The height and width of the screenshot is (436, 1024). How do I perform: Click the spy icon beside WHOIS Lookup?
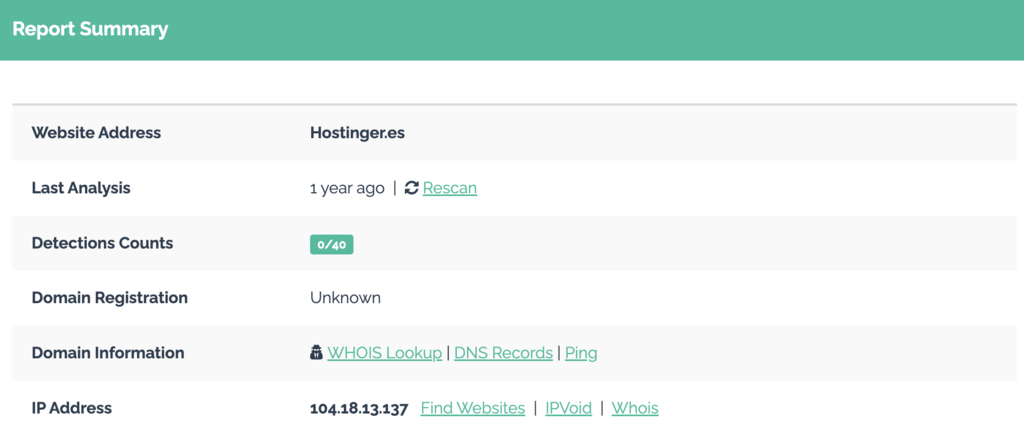tap(316, 353)
